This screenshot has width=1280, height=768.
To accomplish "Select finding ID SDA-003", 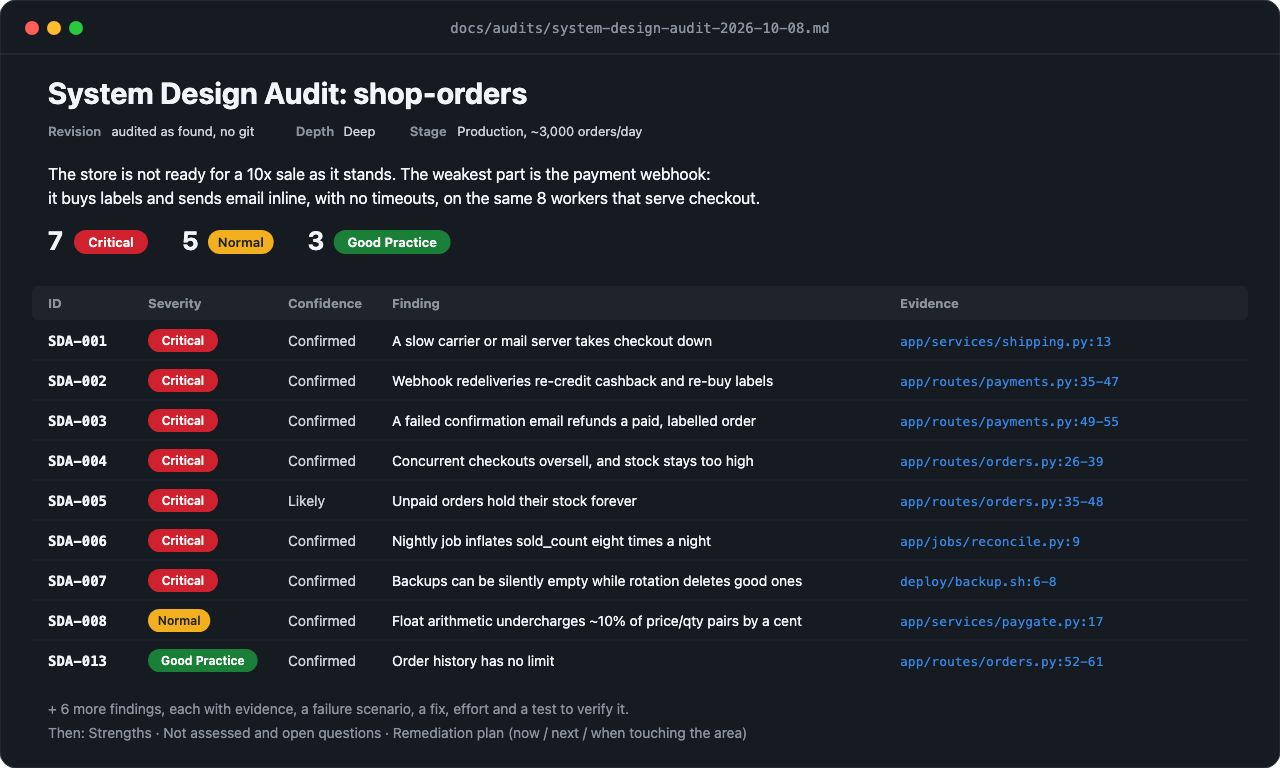I will (x=77, y=421).
